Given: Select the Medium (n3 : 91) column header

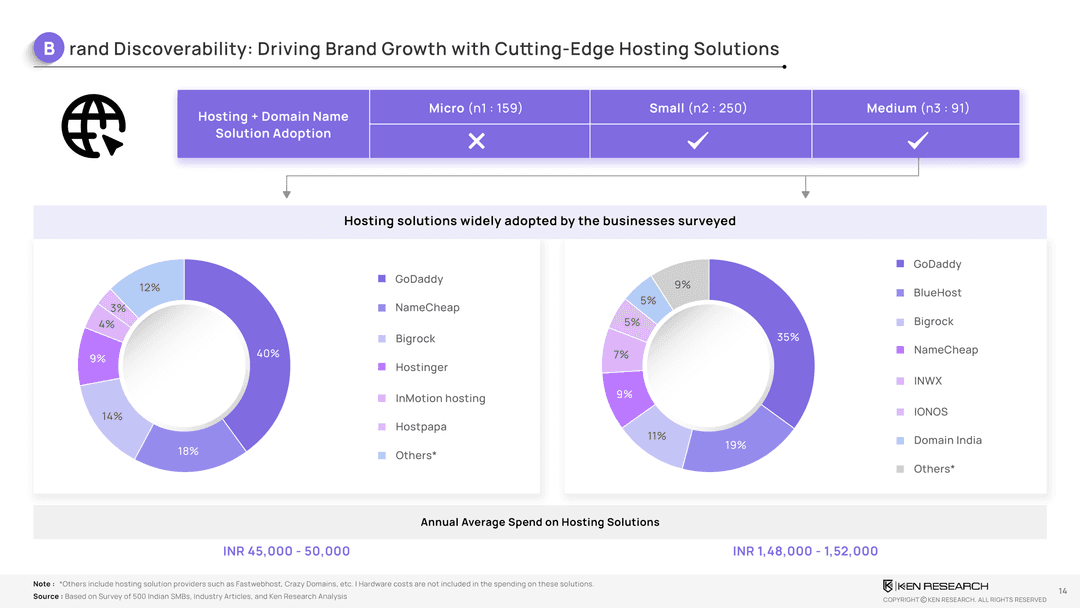Looking at the screenshot, I should 917,108.
